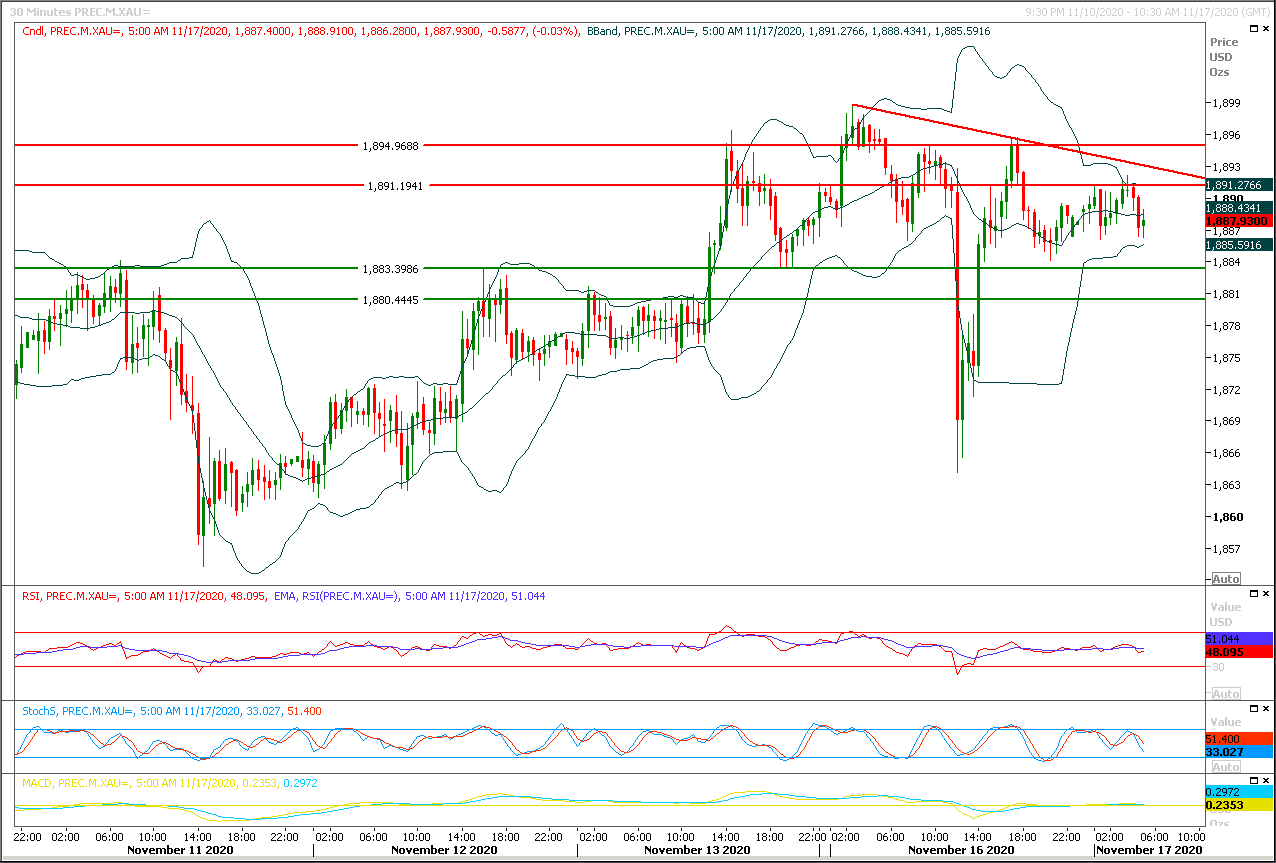1276x863 pixels.
Task: Click the Cndl PREC.M.XAU= legend text
Action: 302,32
